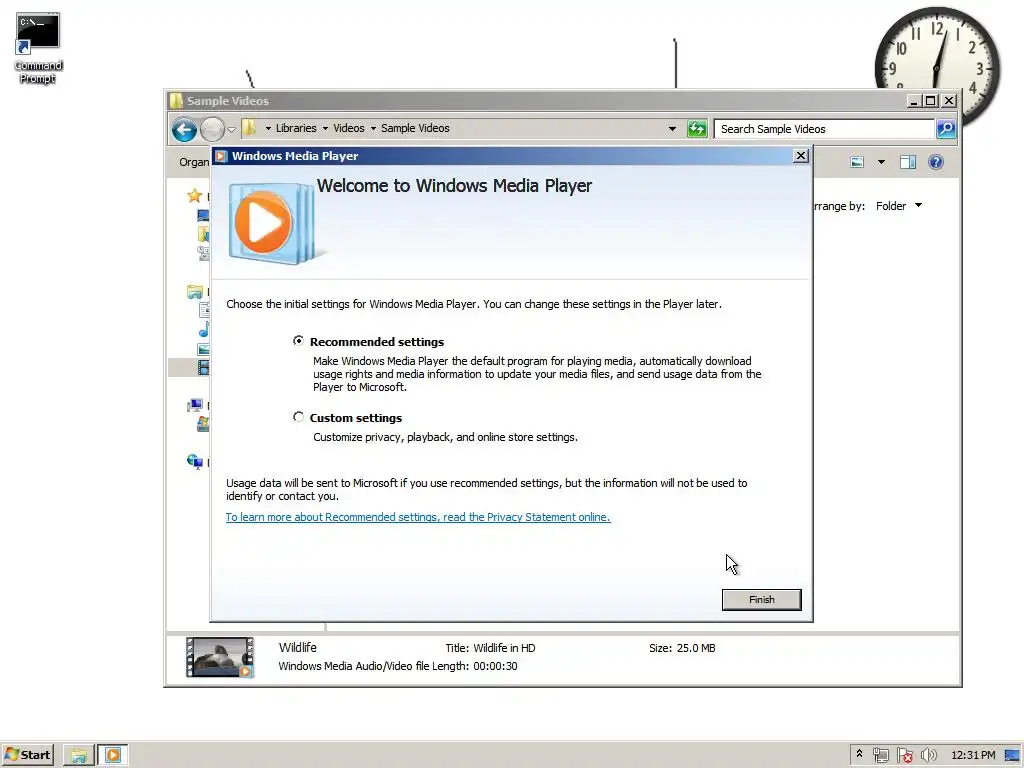
Task: Select the Music library icon
Action: (x=204, y=329)
